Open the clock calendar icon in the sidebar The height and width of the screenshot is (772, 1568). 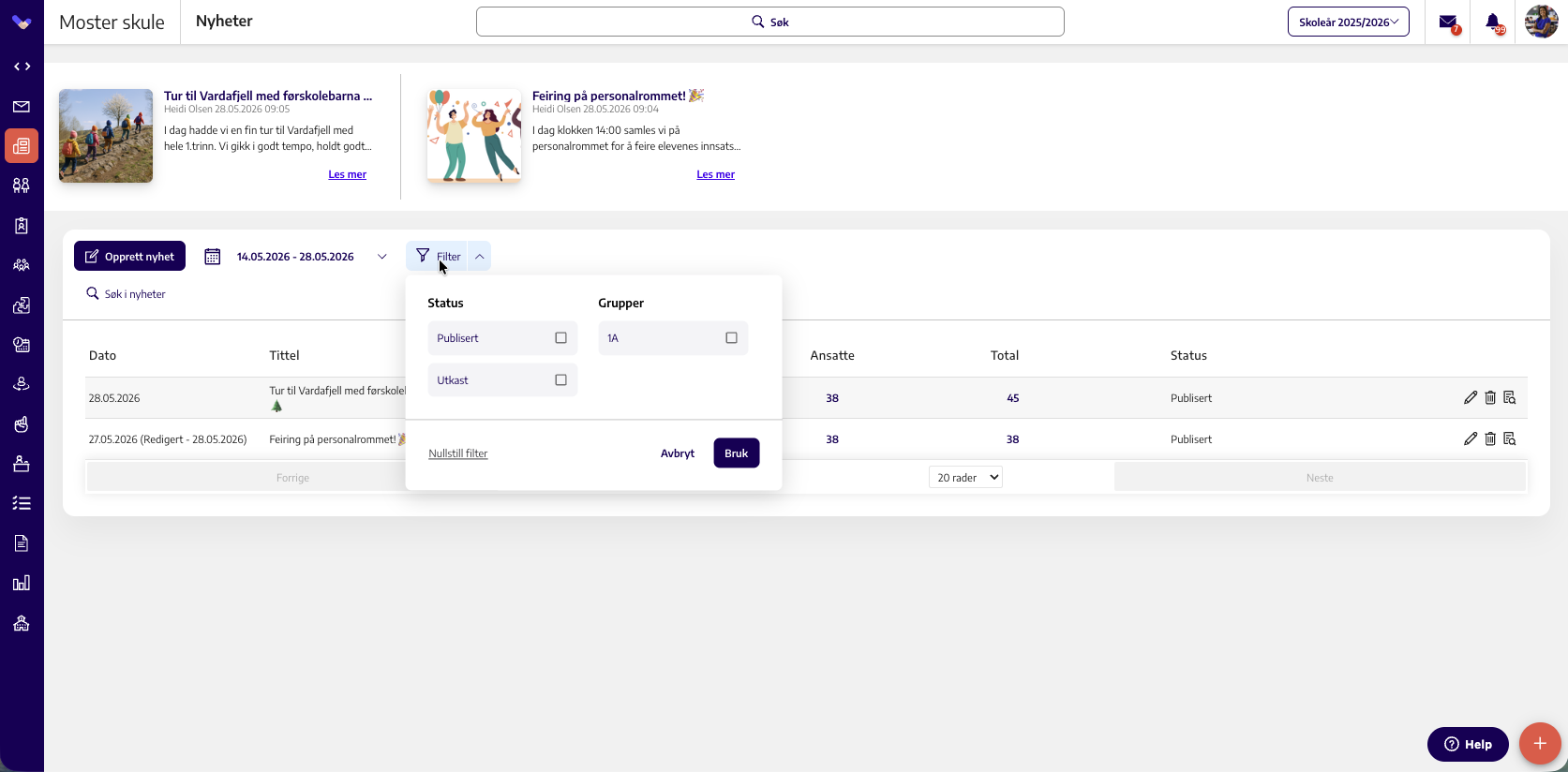point(22,345)
